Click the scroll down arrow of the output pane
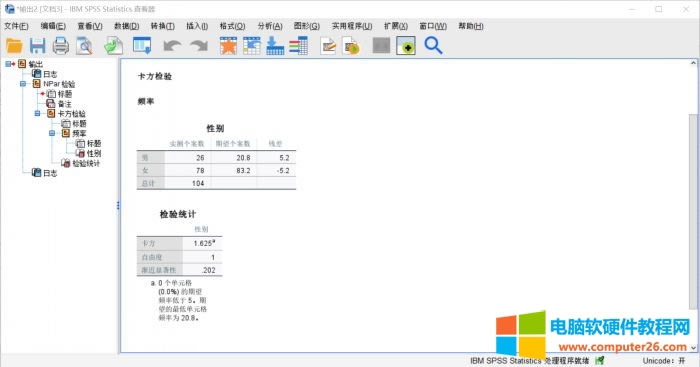The width and height of the screenshot is (700, 367). (693, 348)
